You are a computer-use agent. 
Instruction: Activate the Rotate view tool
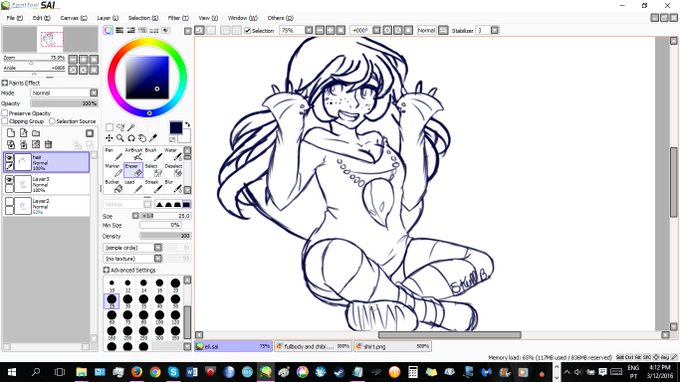131,138
